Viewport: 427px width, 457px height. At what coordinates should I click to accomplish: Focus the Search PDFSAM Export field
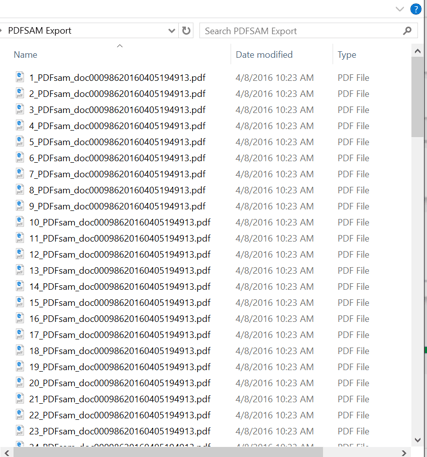coord(308,31)
